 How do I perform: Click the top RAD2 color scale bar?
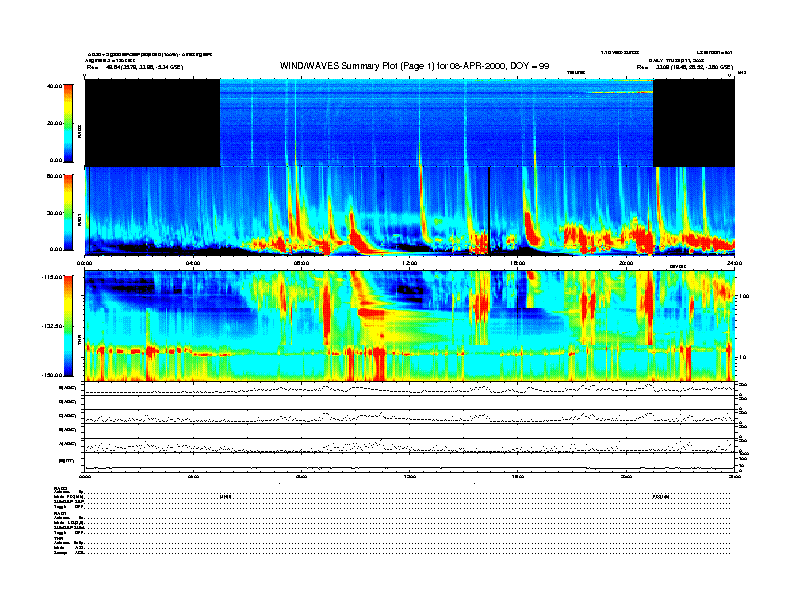pos(68,123)
